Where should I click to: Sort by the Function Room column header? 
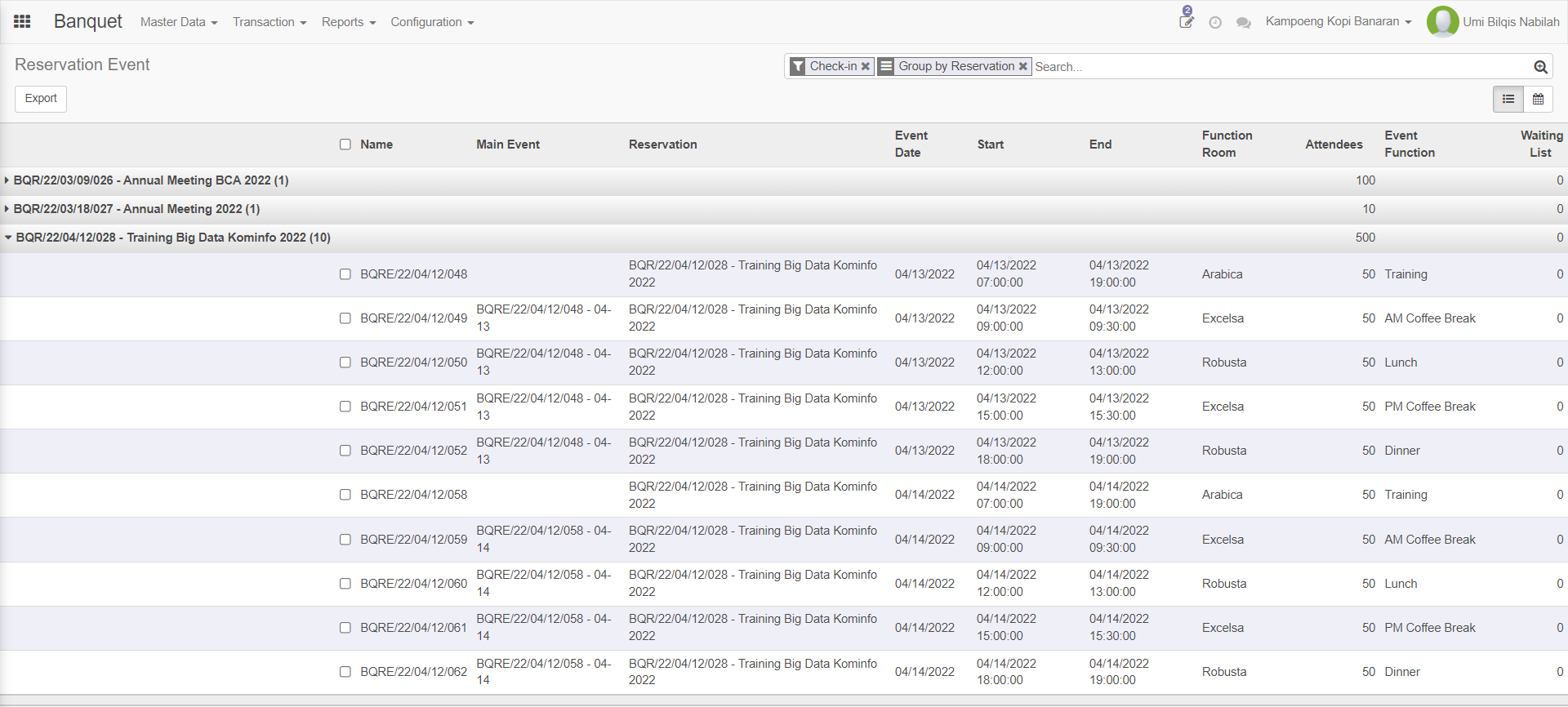(1227, 145)
